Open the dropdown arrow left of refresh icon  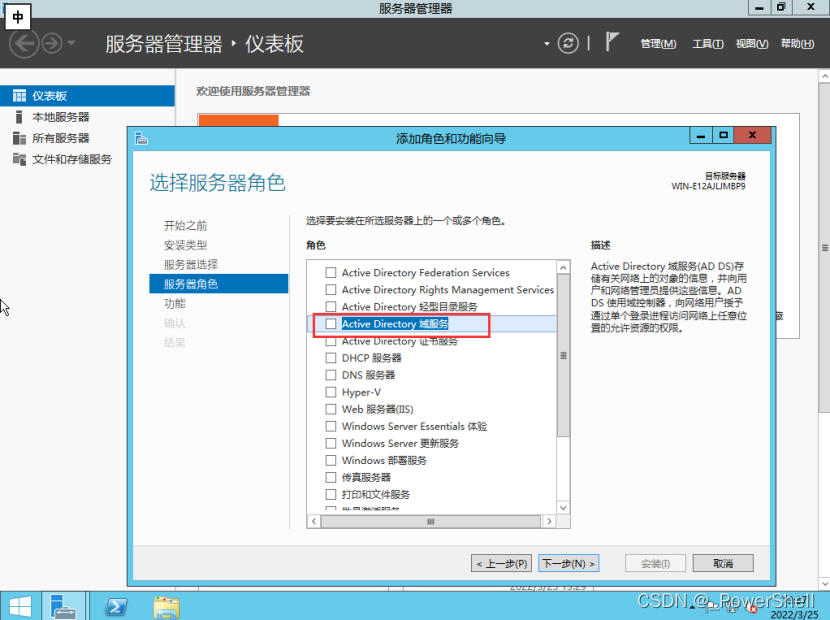[x=547, y=43]
